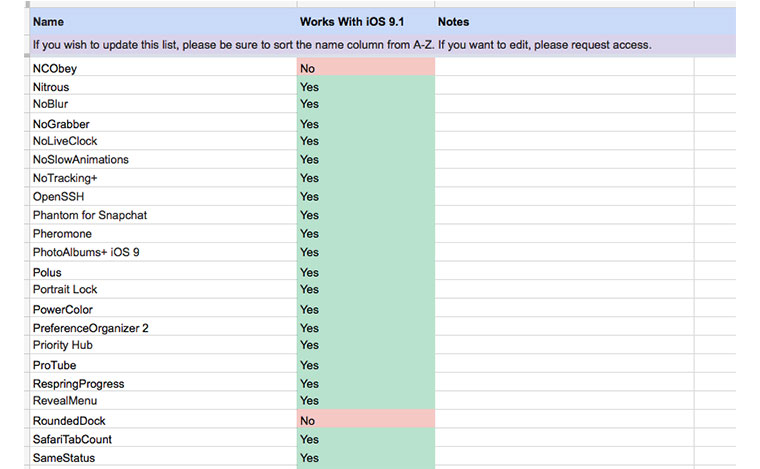Screen dimensions: 760x469
Task: Click the Yes cell for SafariTabCount
Action: pos(366,438)
